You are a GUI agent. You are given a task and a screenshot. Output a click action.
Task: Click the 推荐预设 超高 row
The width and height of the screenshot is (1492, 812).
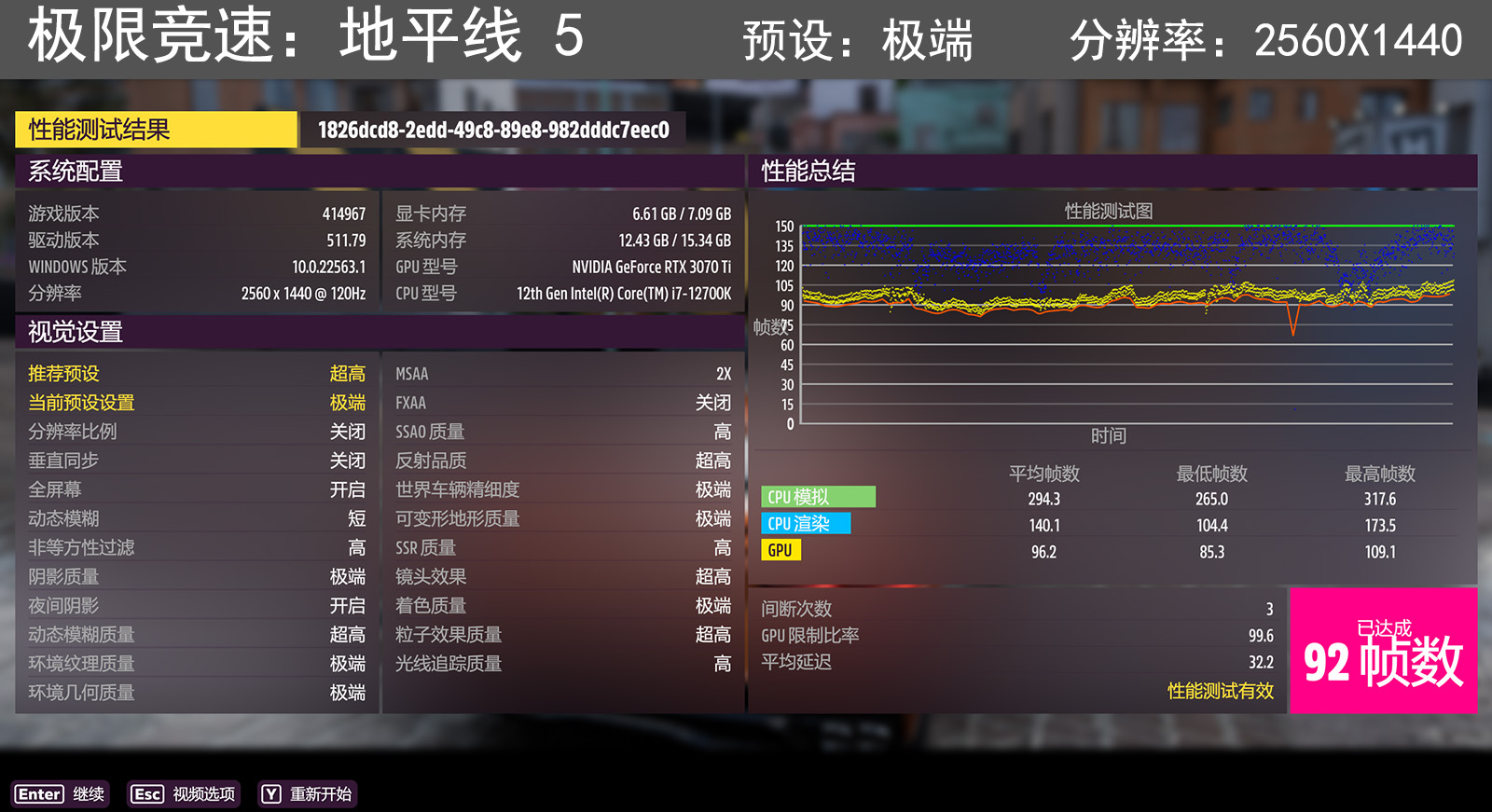[197, 374]
